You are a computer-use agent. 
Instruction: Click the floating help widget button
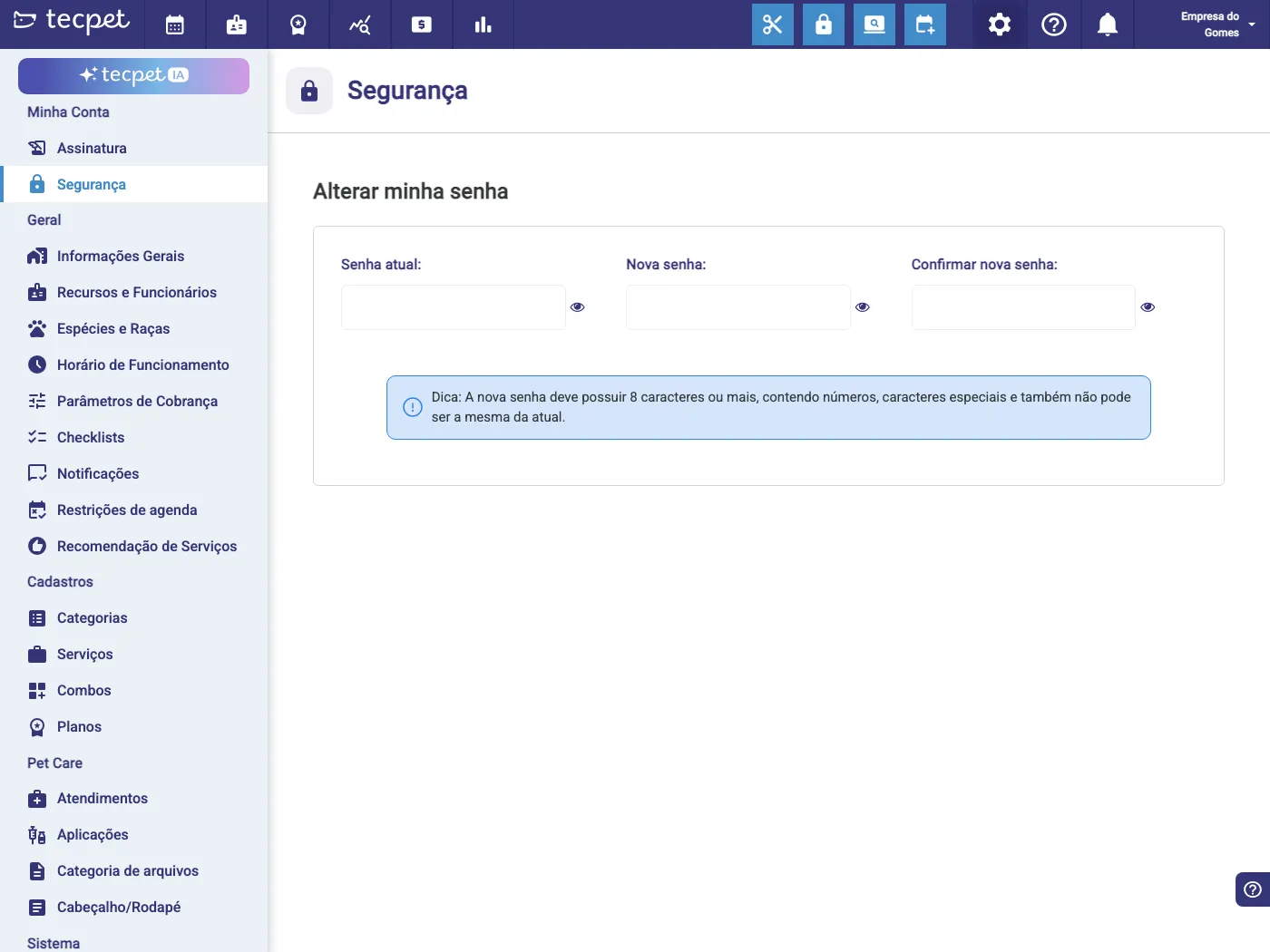[1253, 889]
